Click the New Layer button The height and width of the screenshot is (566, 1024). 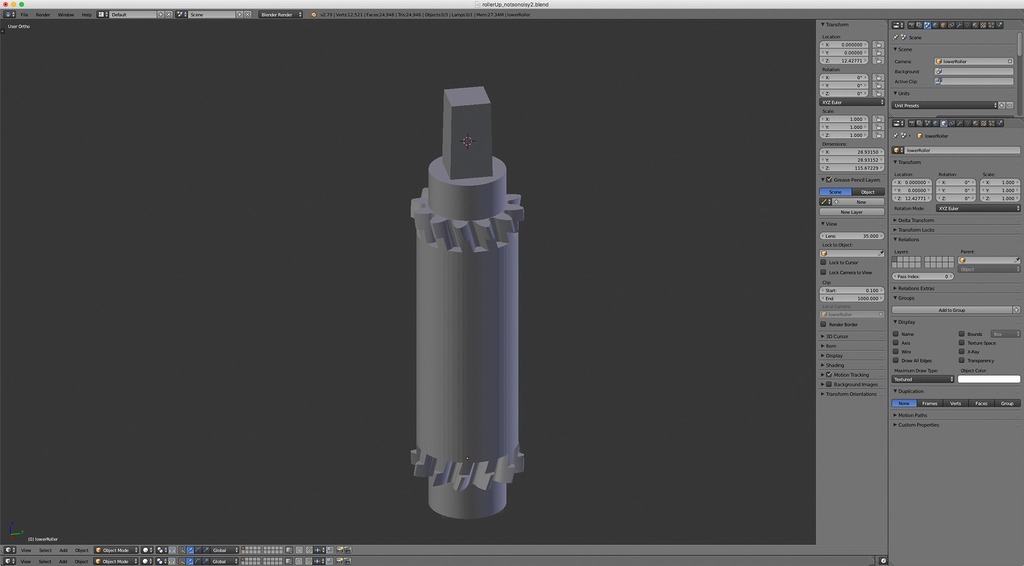[x=851, y=212]
